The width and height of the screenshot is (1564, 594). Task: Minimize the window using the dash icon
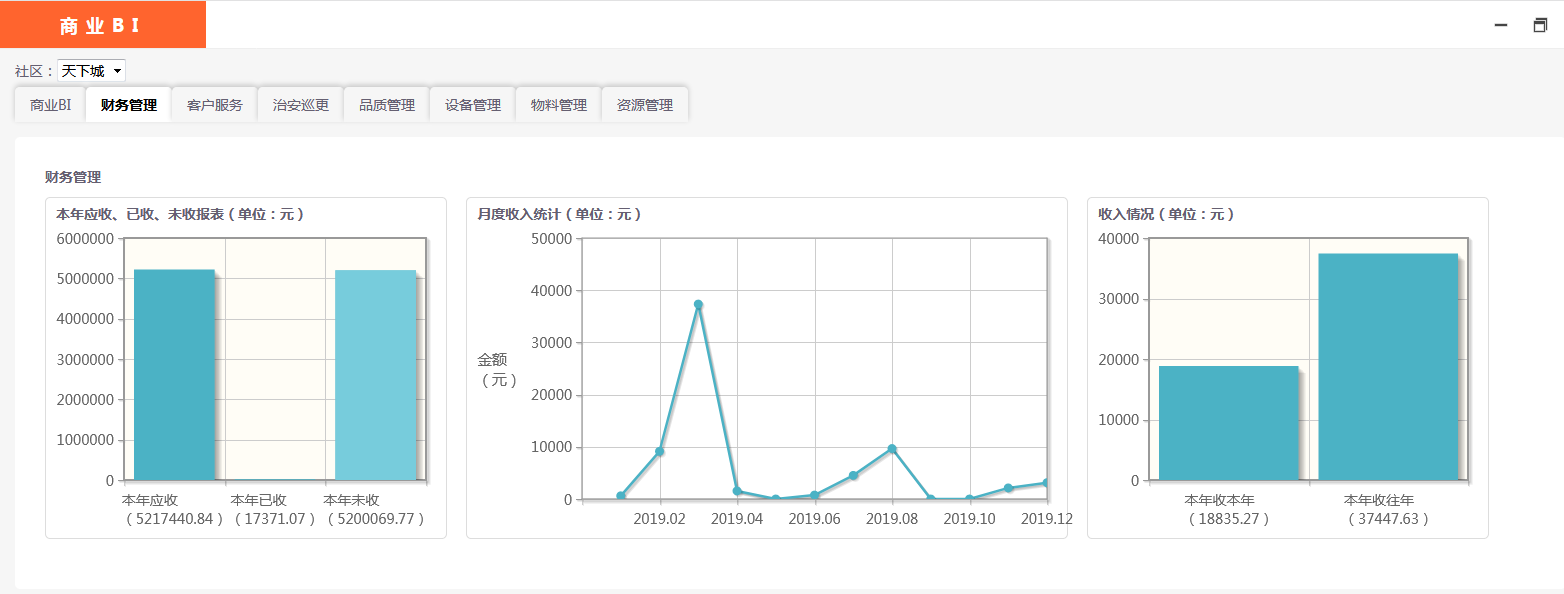(1500, 26)
